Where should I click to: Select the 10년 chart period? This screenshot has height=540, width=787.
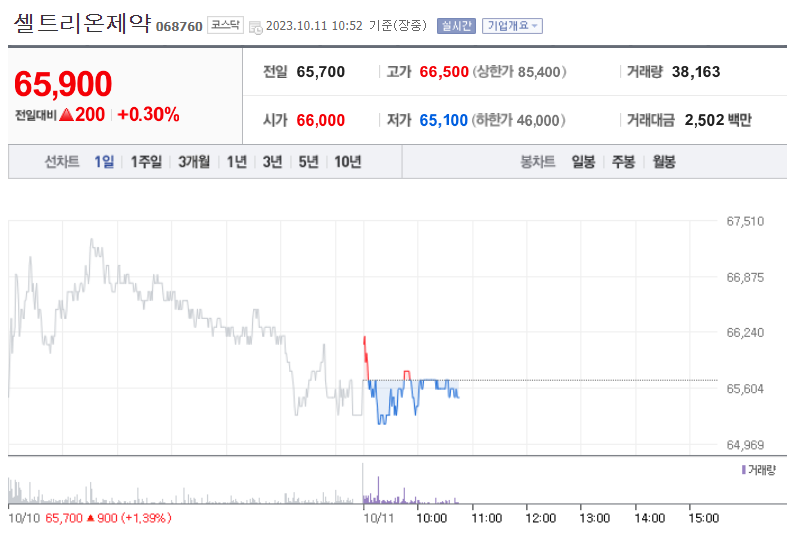coord(348,162)
